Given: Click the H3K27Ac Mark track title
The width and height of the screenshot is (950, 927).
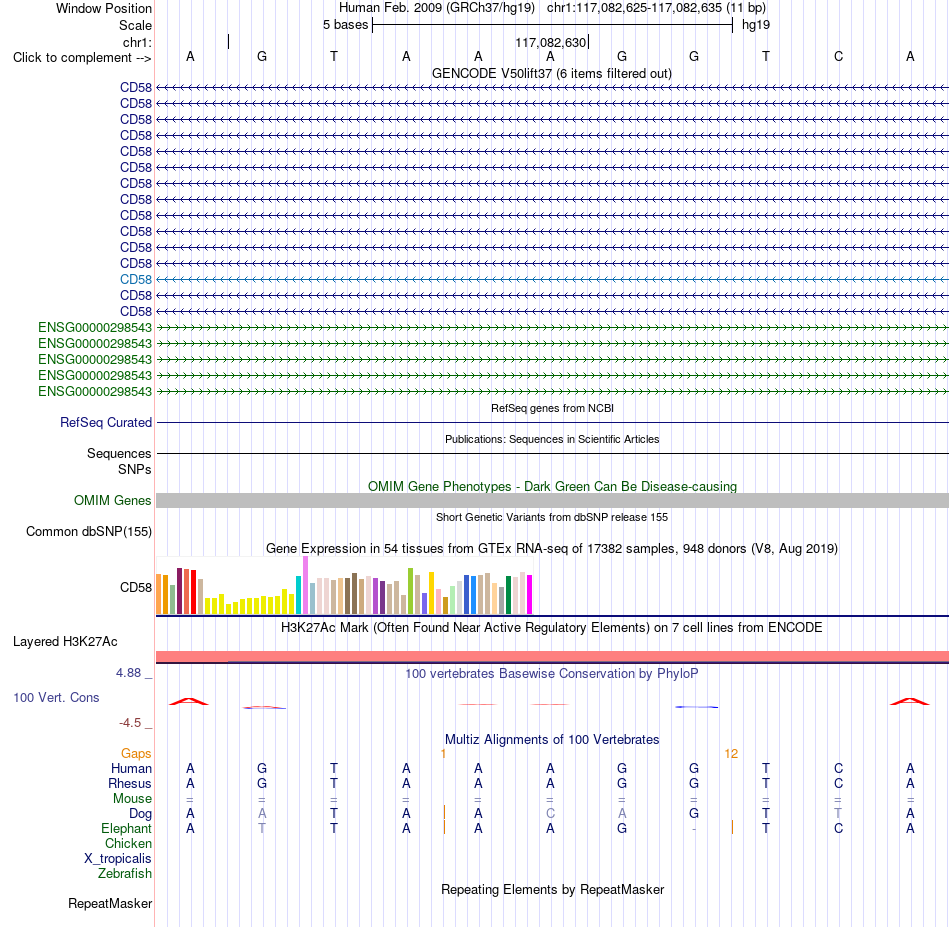Looking at the screenshot, I should (551, 627).
